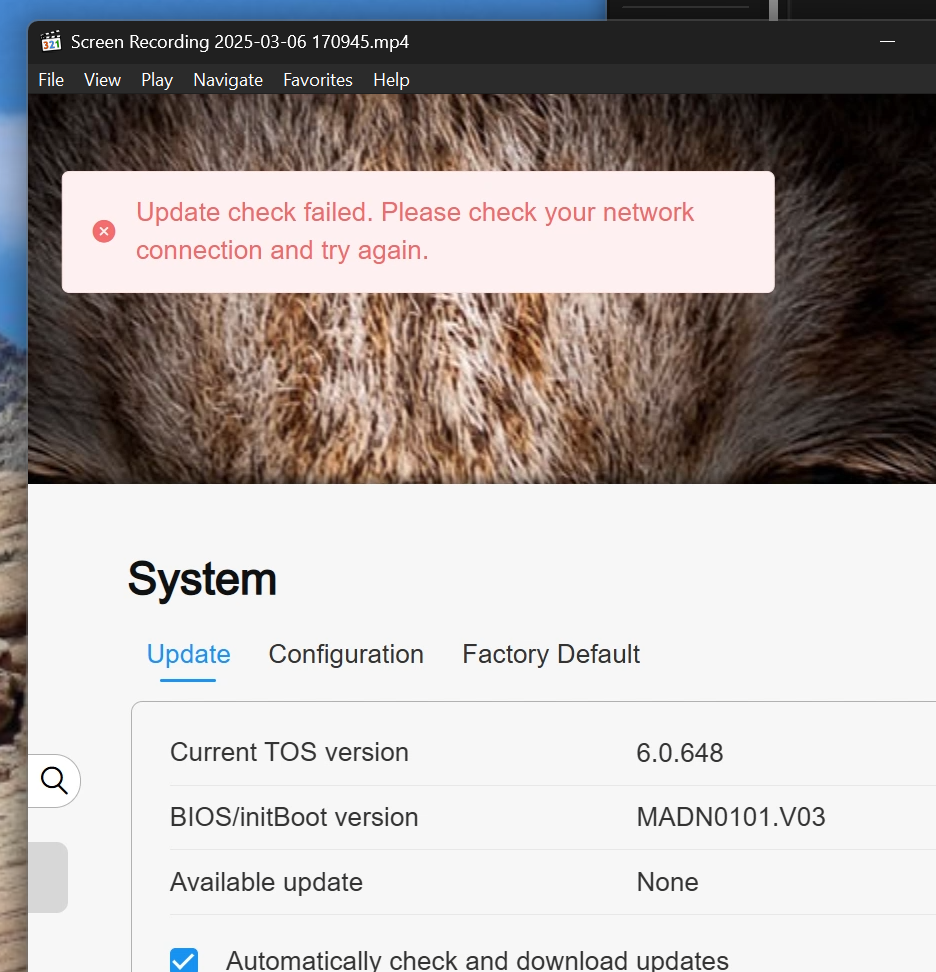Open the Help menu

pos(391,80)
